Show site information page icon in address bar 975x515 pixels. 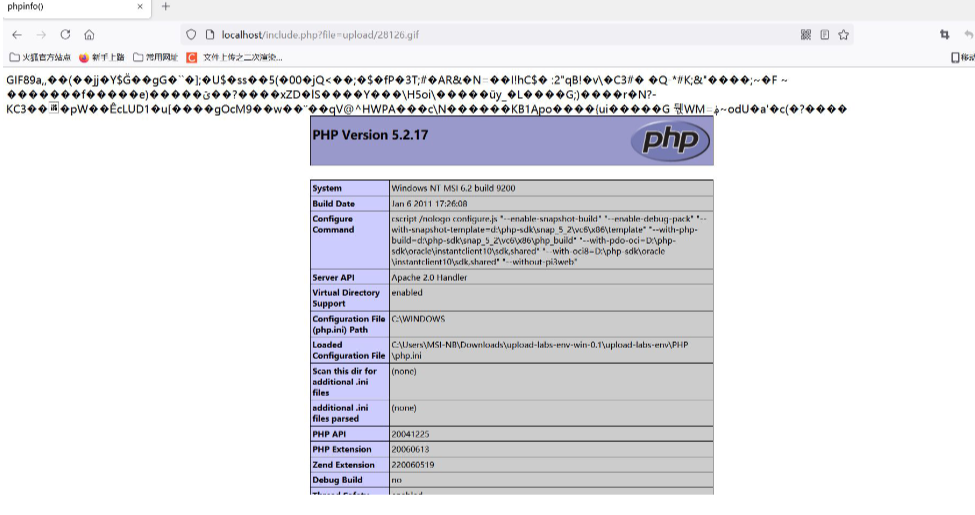(x=210, y=34)
